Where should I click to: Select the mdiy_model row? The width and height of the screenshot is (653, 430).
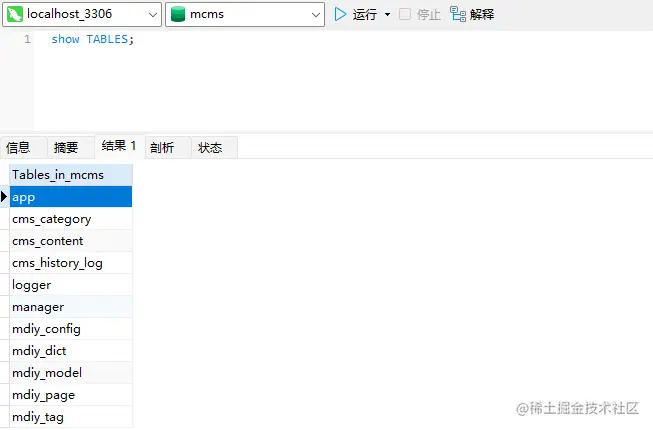point(71,373)
